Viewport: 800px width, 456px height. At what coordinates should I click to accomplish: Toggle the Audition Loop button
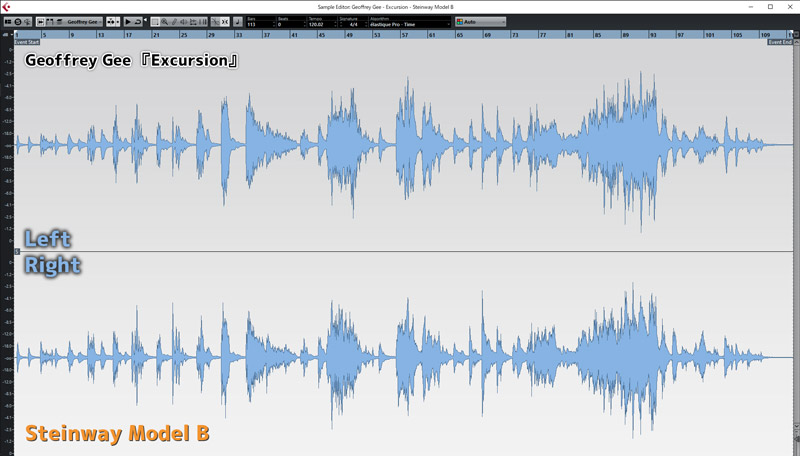[x=138, y=22]
